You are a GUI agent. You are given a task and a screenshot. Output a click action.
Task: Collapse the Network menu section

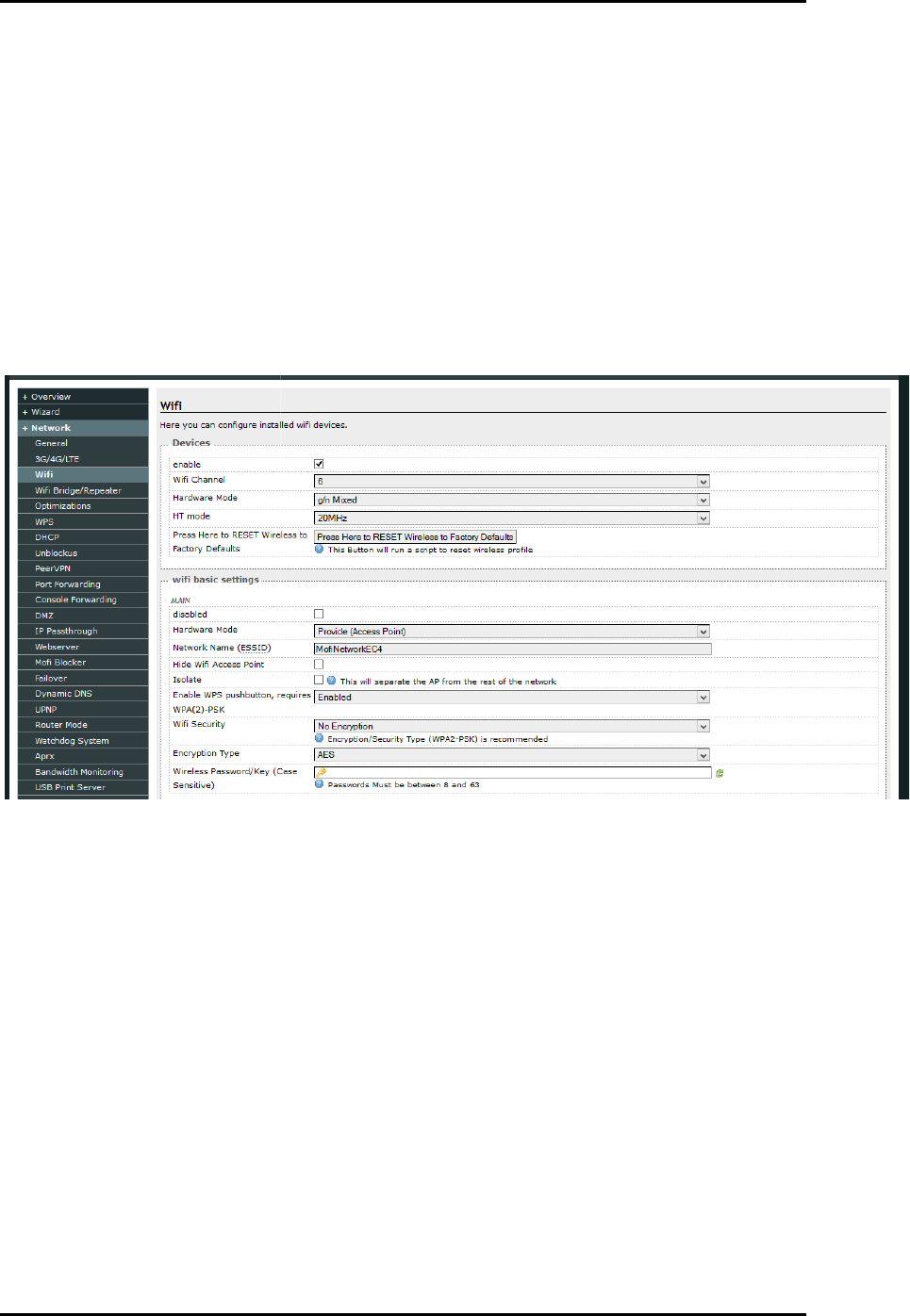[x=83, y=428]
